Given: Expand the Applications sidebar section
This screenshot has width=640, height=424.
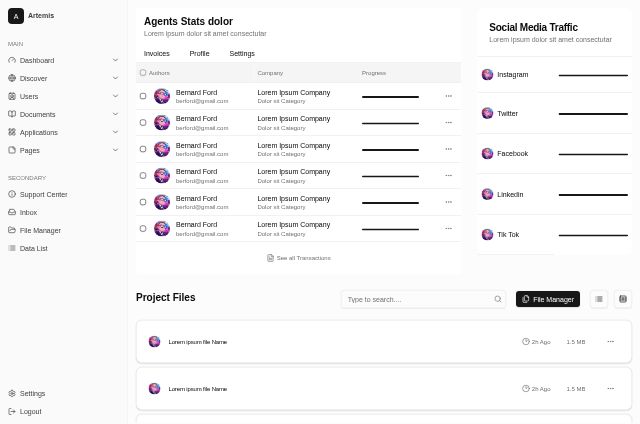Looking at the screenshot, I should tap(115, 132).
